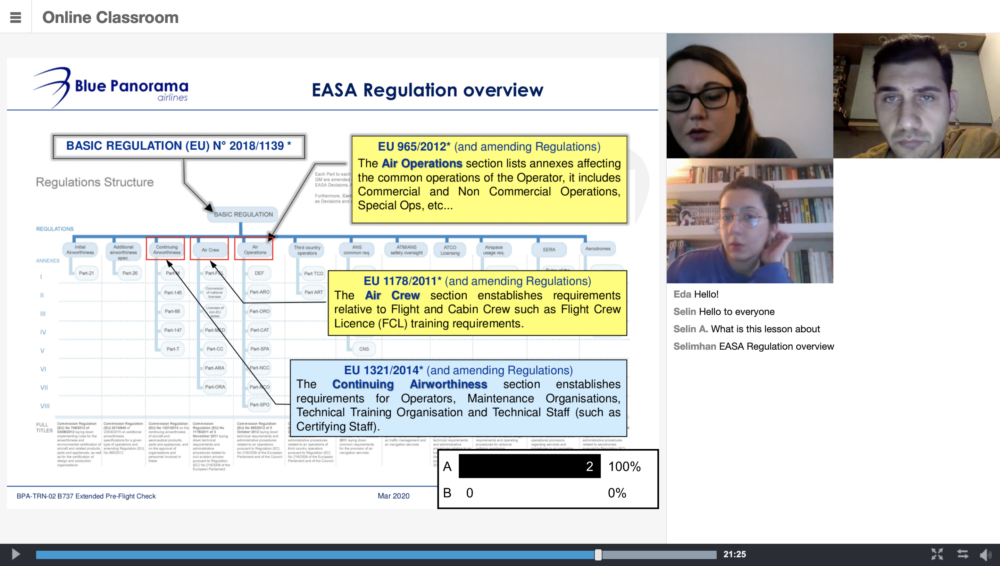Image resolution: width=1000 pixels, height=566 pixels.
Task: Click the EU 1321/2014 Continuing Airworthiness note
Action: (458, 398)
